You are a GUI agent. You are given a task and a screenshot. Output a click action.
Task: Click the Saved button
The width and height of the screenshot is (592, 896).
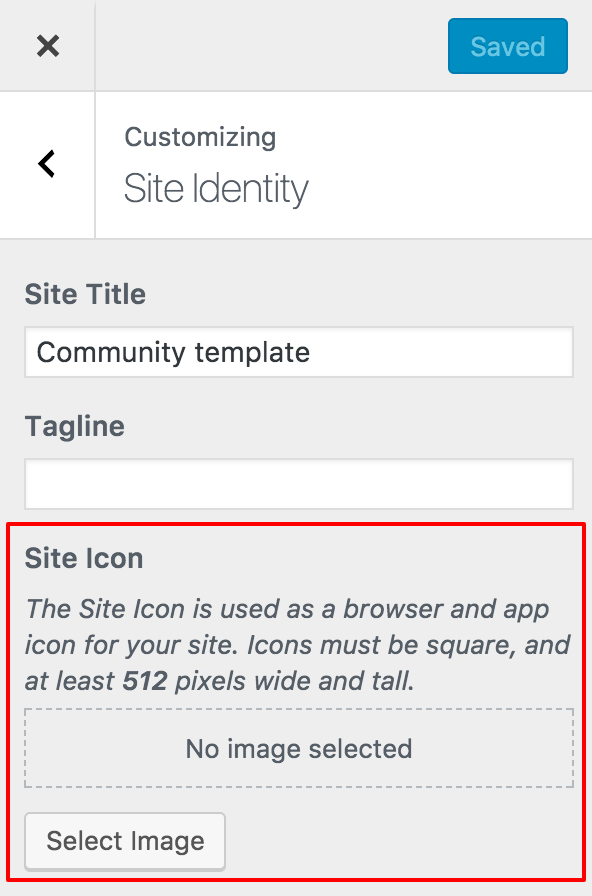pos(508,45)
